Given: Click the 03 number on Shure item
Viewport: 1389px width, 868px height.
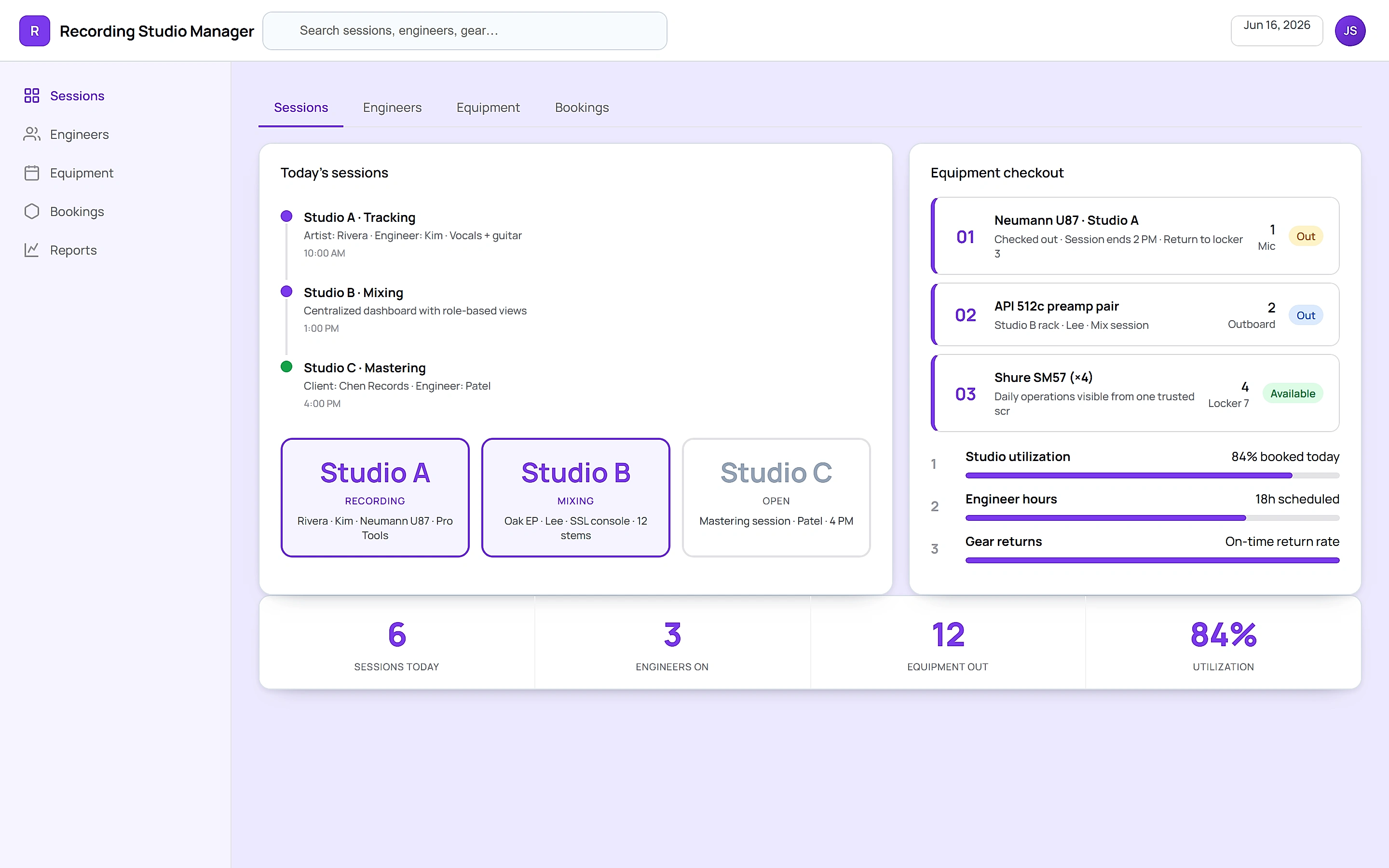Looking at the screenshot, I should [965, 394].
